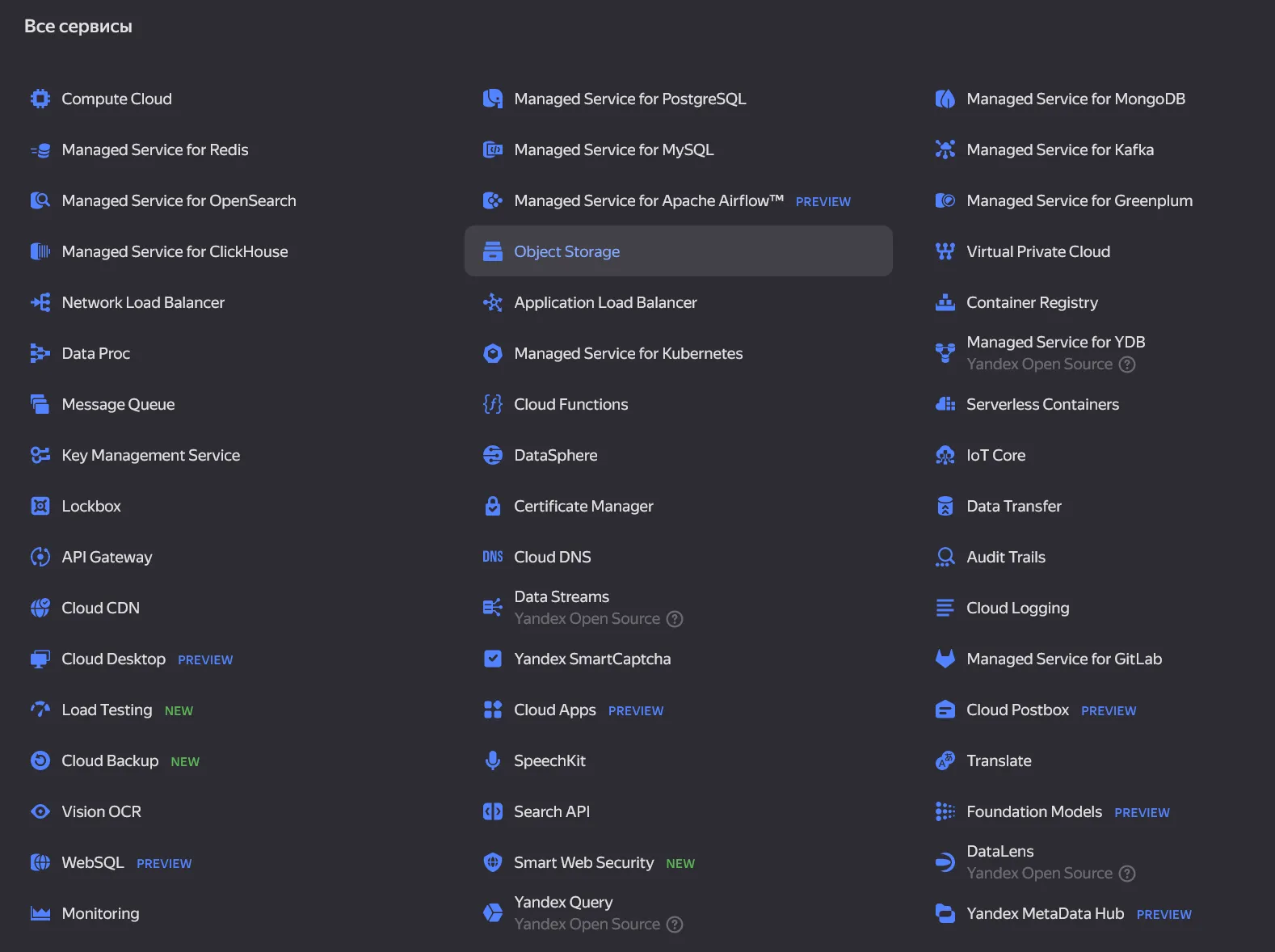Click the Monitoring chart icon
Viewport: 1275px width, 952px height.
pyautogui.click(x=40, y=913)
